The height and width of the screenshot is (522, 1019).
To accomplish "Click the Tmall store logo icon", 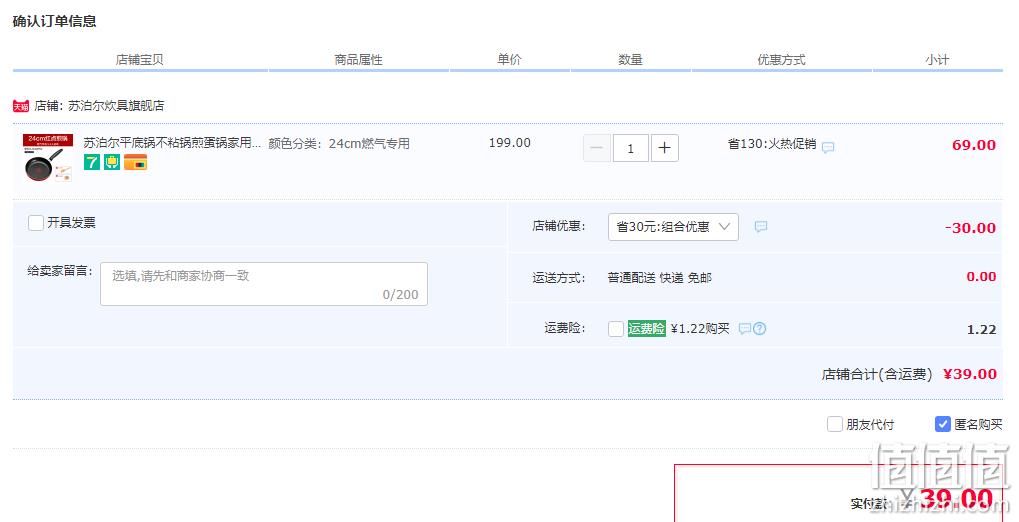I will (x=21, y=106).
